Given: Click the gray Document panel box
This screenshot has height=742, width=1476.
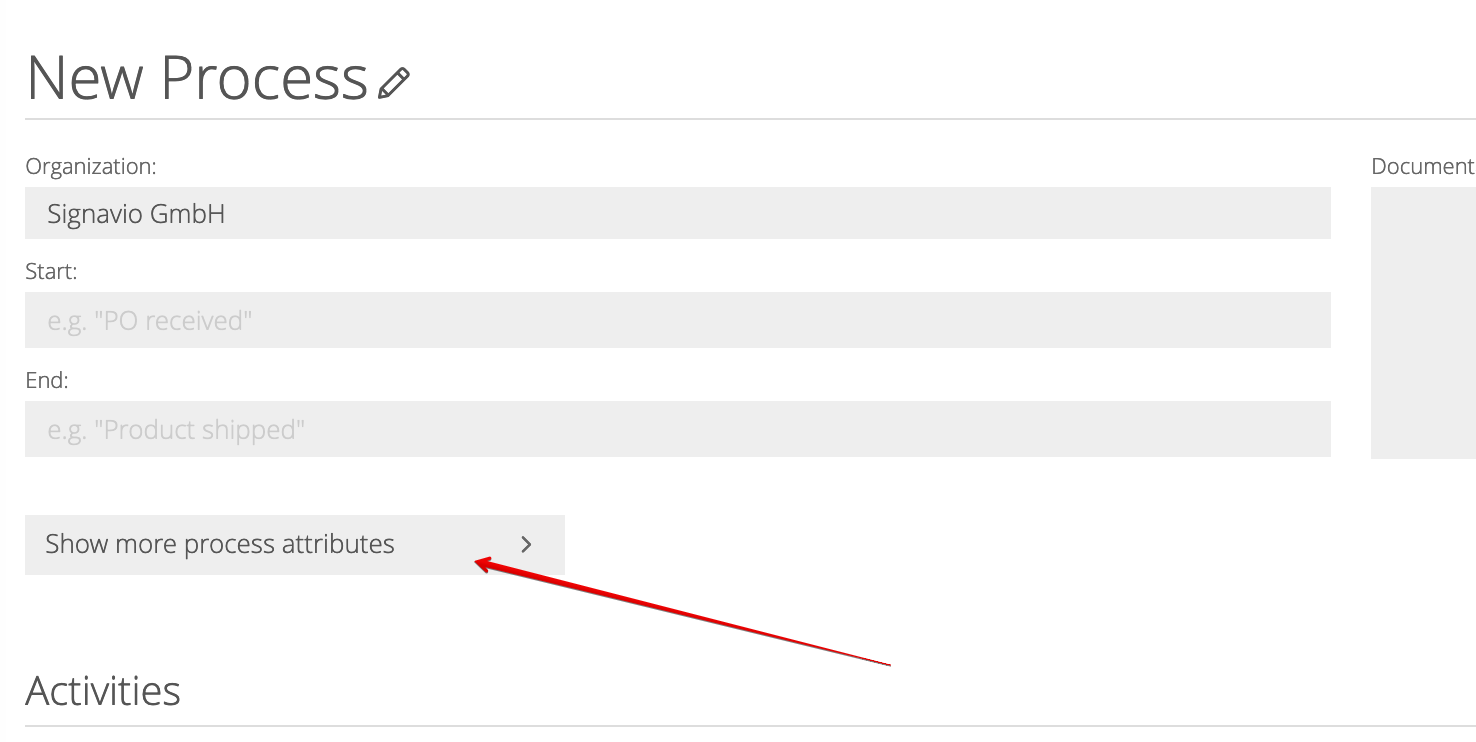Looking at the screenshot, I should 1423,323.
